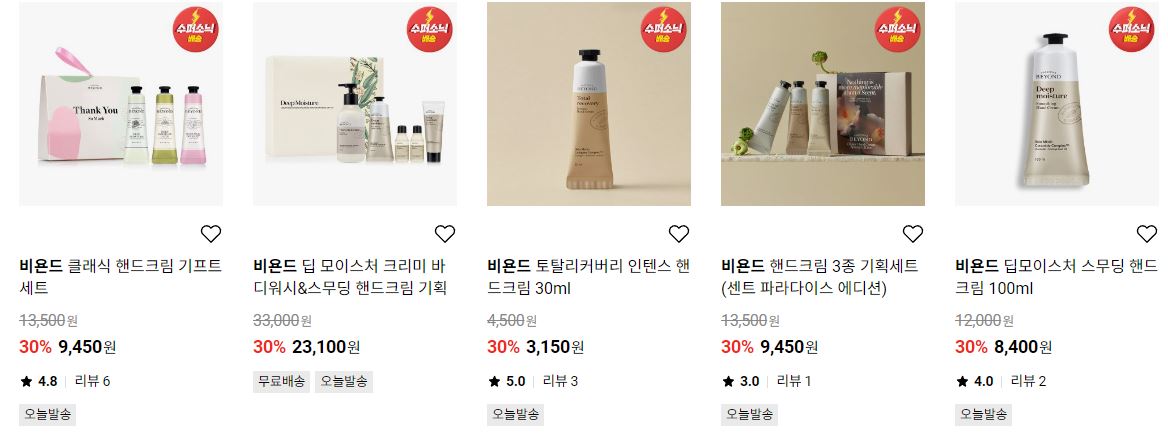Screen dimensions: 1168x436
Task: Click 슈퍼소닉 배송 badge on Total Recovery tube image
Action: point(664,29)
